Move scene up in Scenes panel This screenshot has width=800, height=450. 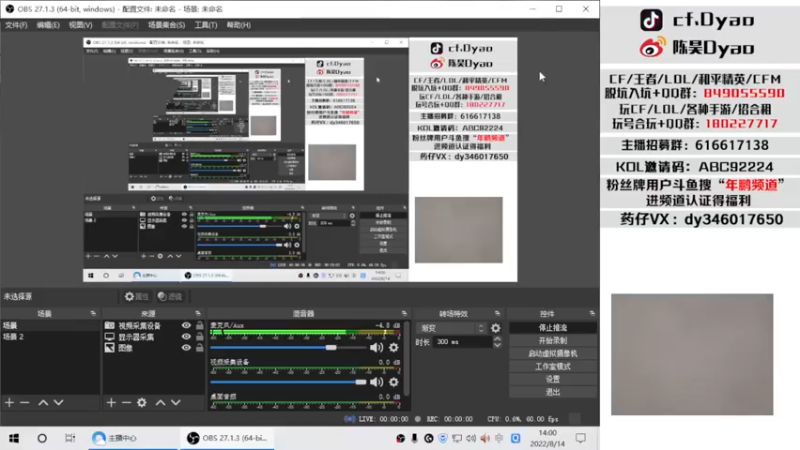point(43,403)
